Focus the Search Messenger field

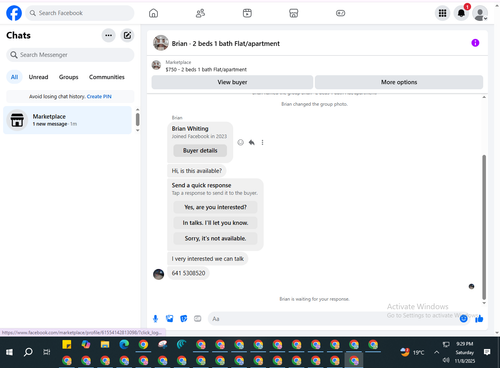click(x=70, y=55)
